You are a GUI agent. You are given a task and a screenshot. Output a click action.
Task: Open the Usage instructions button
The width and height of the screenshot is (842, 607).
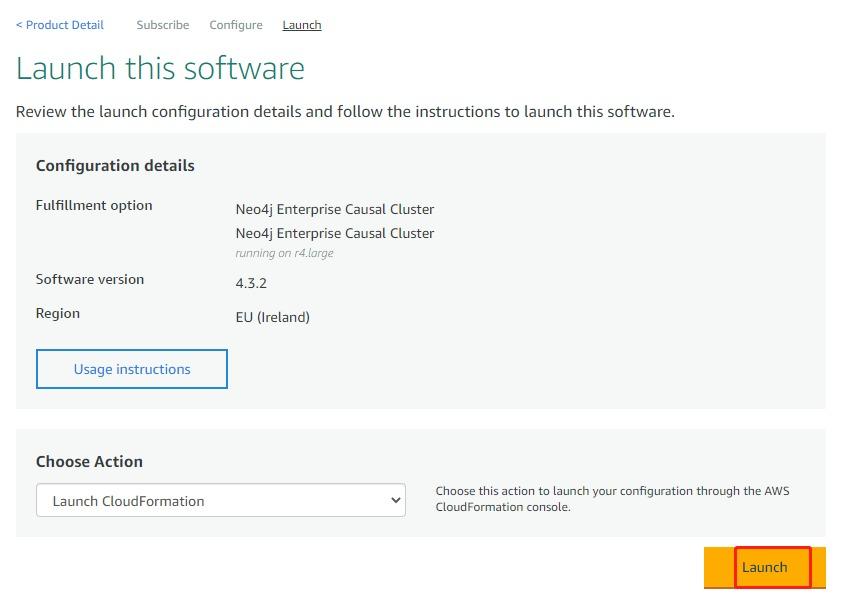[132, 369]
